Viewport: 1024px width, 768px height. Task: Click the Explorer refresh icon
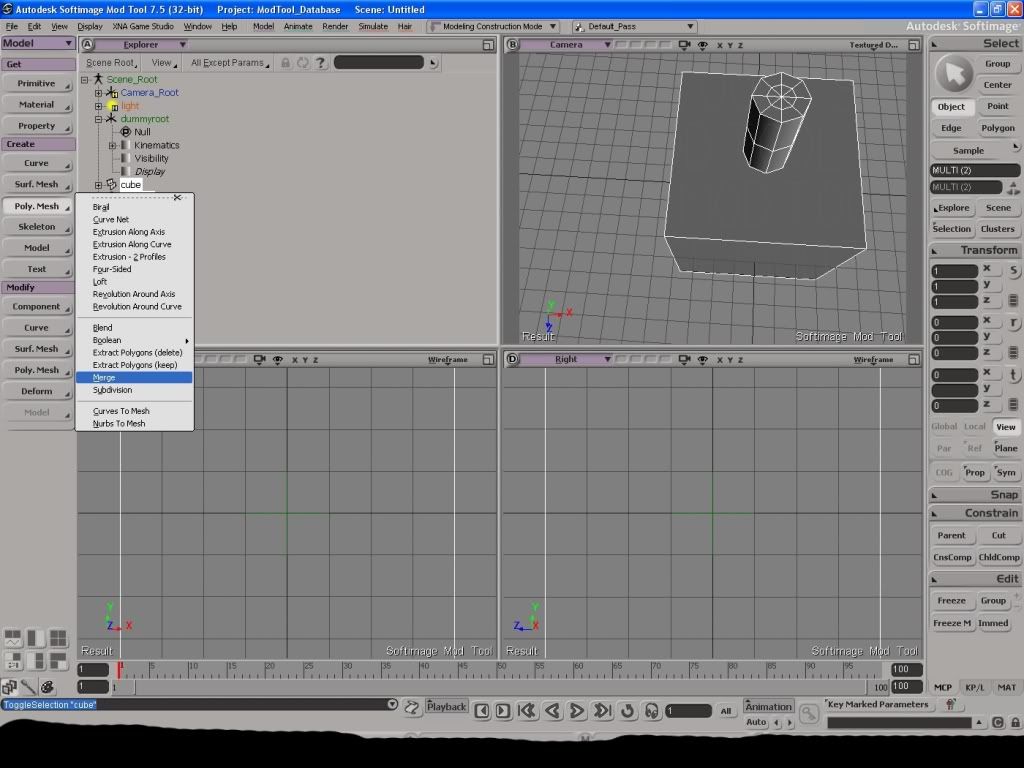point(302,63)
